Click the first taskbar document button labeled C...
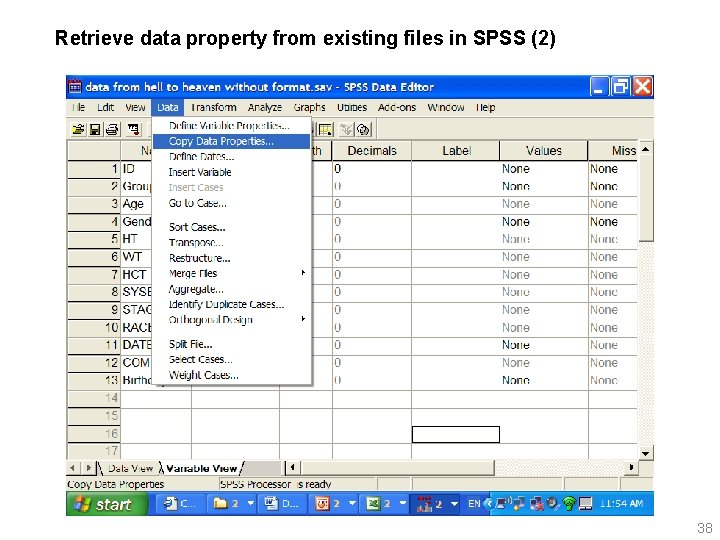Viewport: 720px width, 540px height. tap(180, 504)
